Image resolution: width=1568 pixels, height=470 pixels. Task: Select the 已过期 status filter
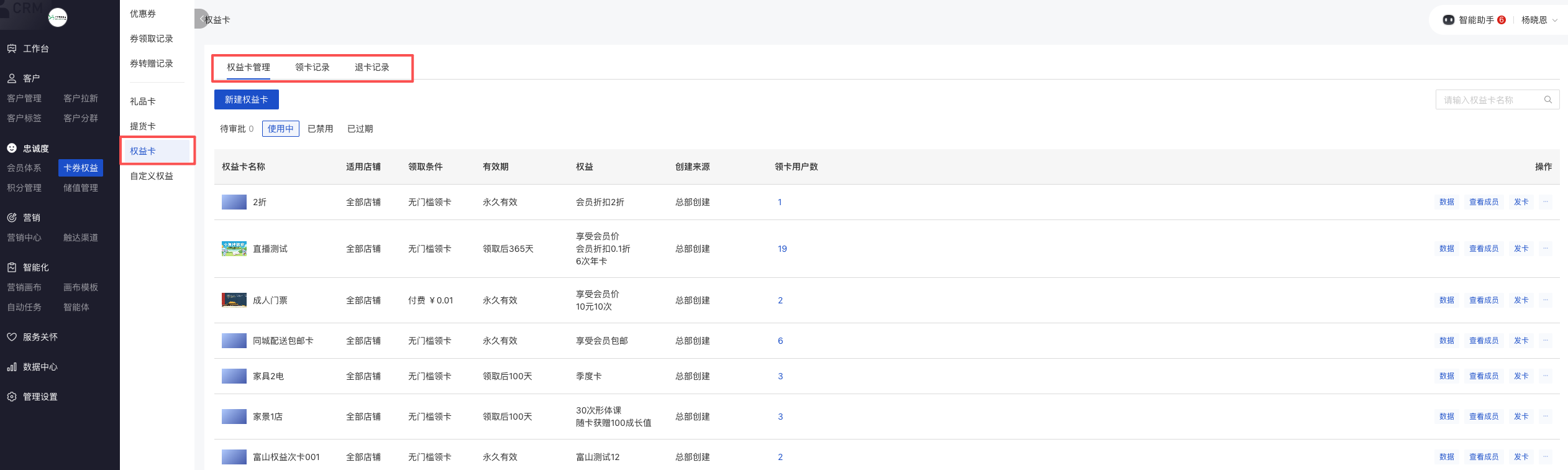pyautogui.click(x=360, y=129)
